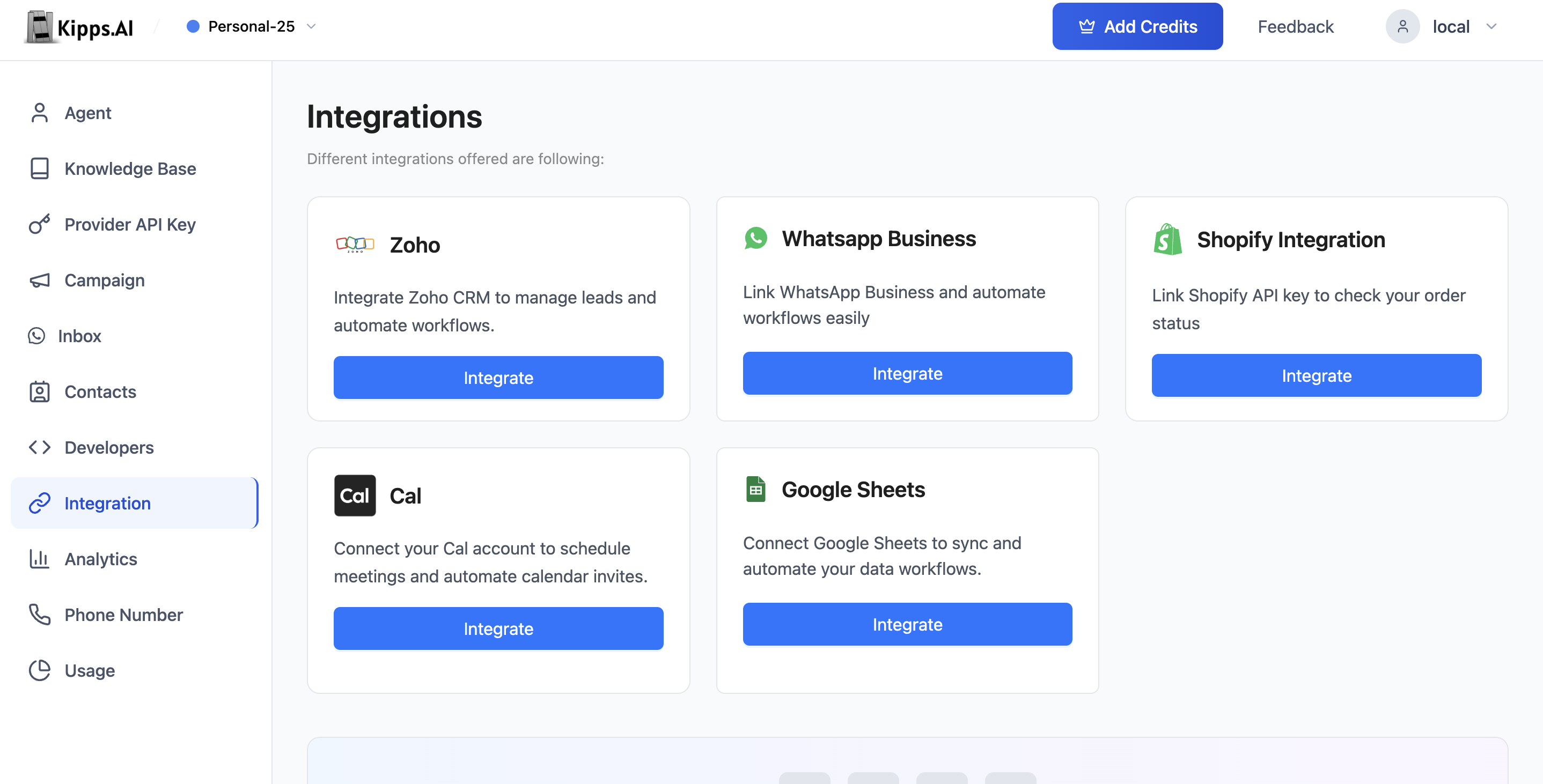The width and height of the screenshot is (1543, 784).
Task: Click the Analytics bar chart icon
Action: [x=40, y=558]
